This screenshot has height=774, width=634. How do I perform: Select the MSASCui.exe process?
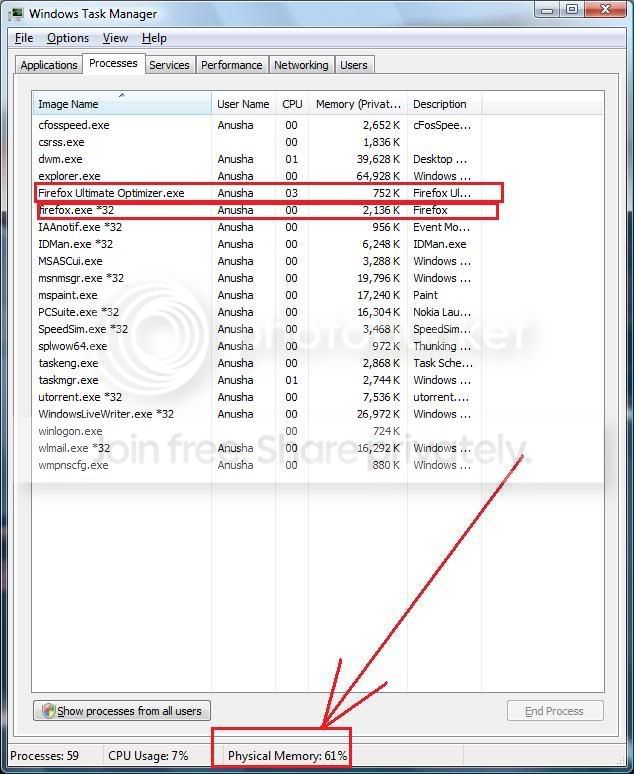pos(257,261)
